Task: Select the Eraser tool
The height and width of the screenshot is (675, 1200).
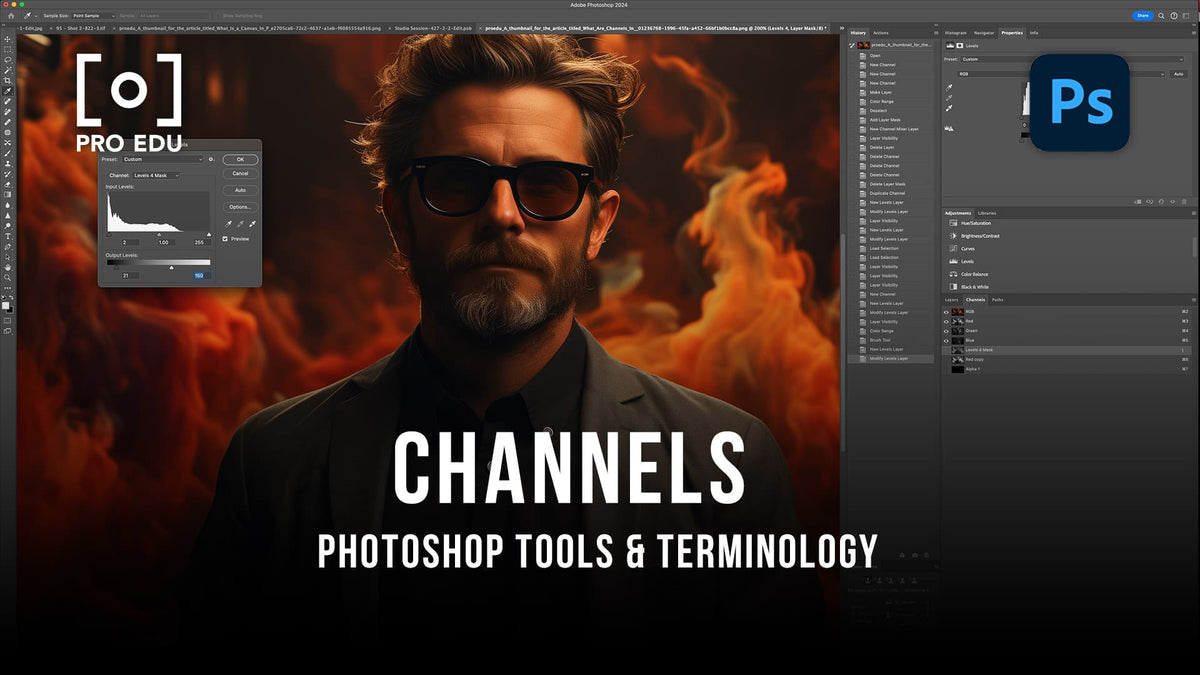Action: [8, 184]
